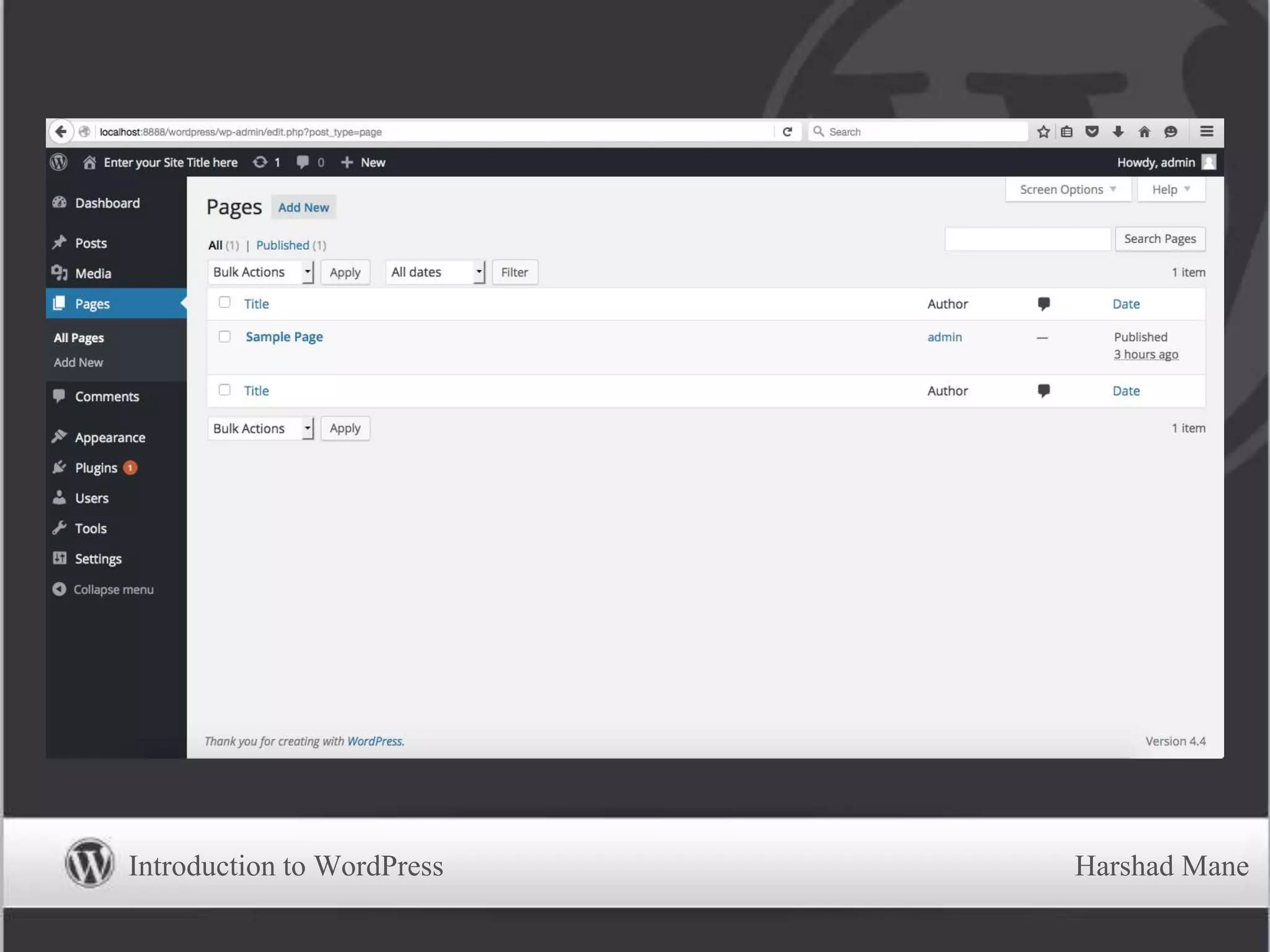Click the Posts pushpin icon in sidebar
1270x952 pixels.
60,242
